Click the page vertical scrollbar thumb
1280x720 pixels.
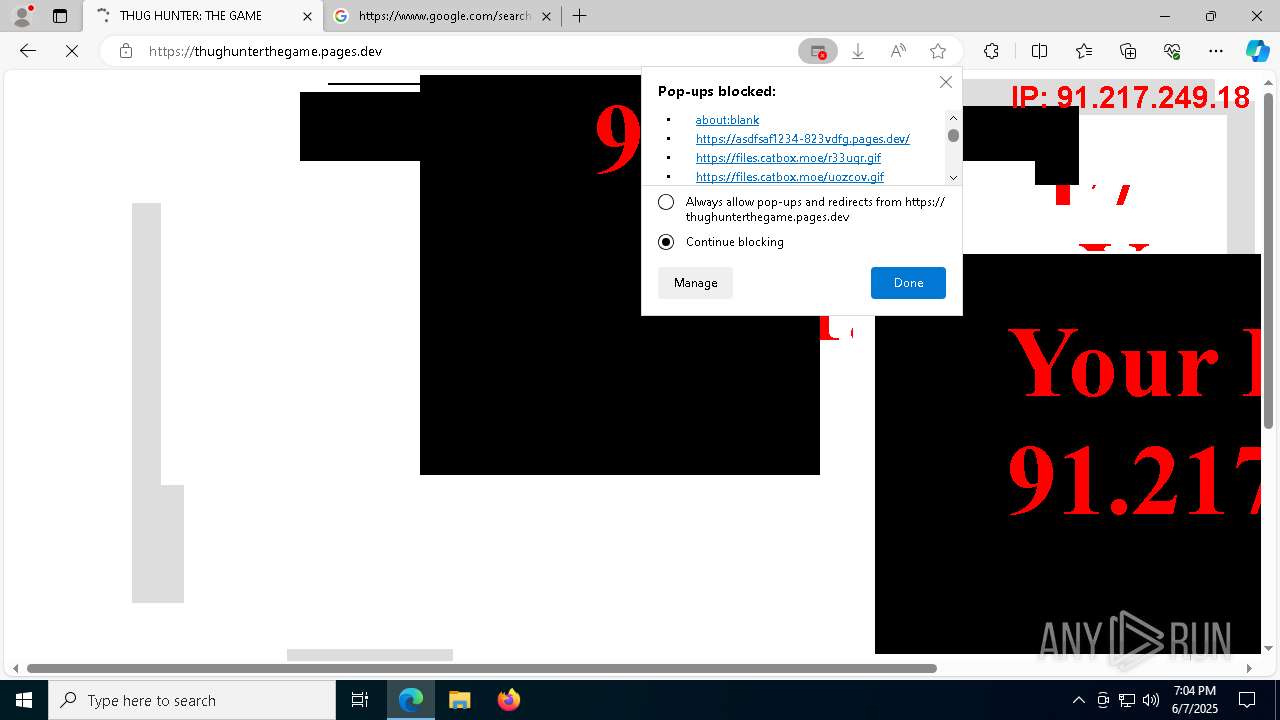1269,263
